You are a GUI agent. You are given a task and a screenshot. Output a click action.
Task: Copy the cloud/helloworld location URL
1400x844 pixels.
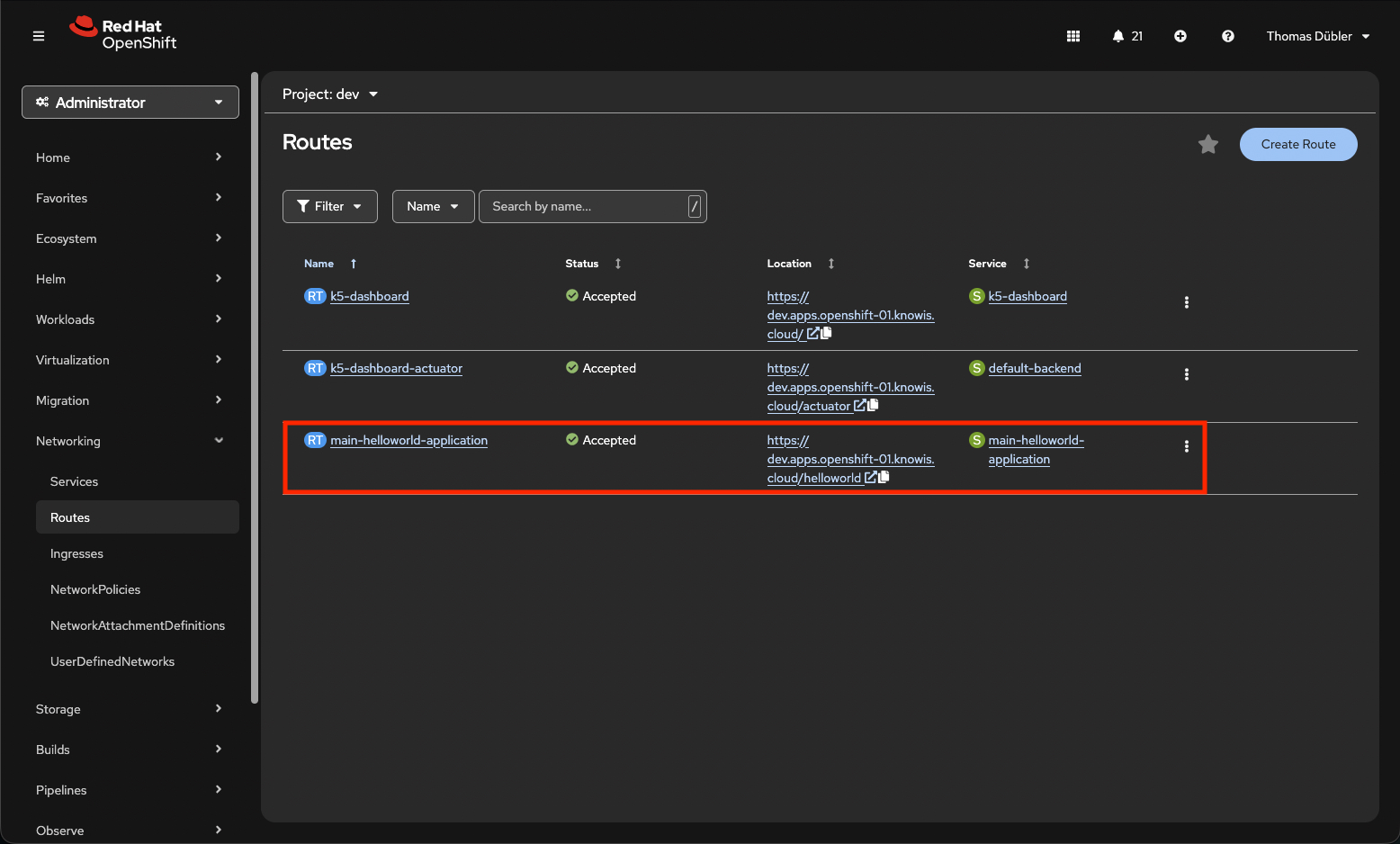(884, 477)
